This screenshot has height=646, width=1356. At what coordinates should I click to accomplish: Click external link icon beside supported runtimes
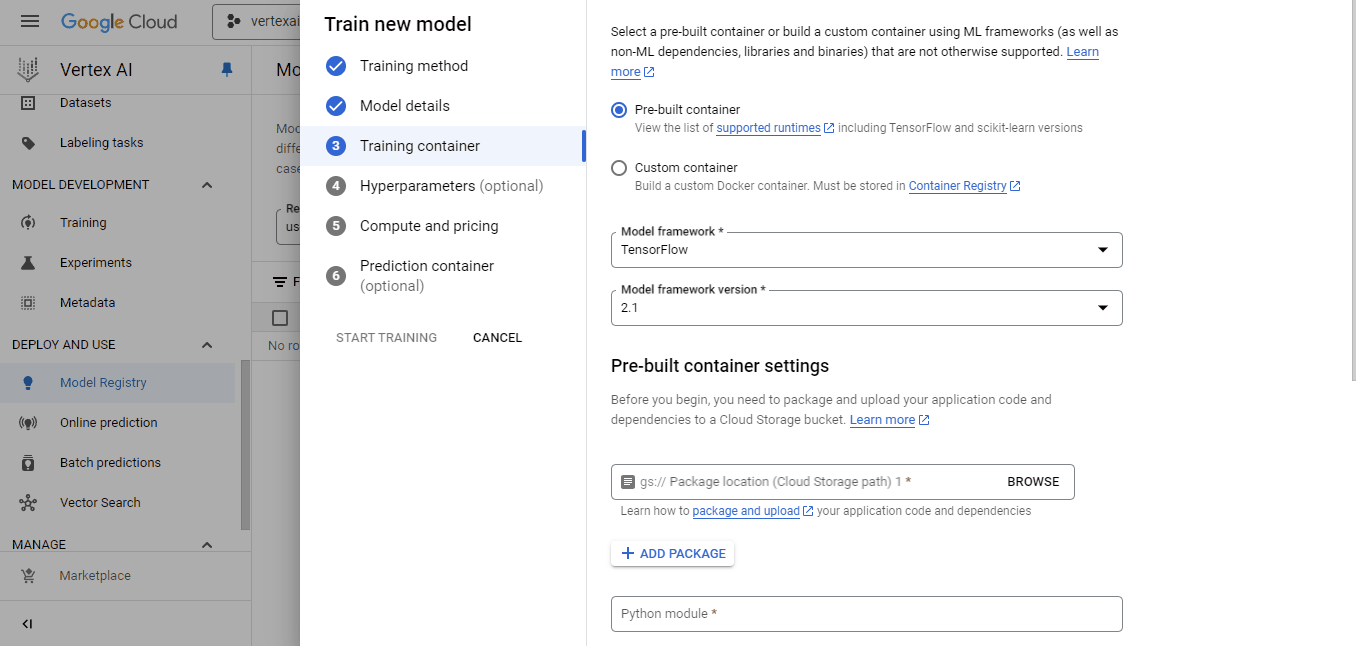coord(829,128)
